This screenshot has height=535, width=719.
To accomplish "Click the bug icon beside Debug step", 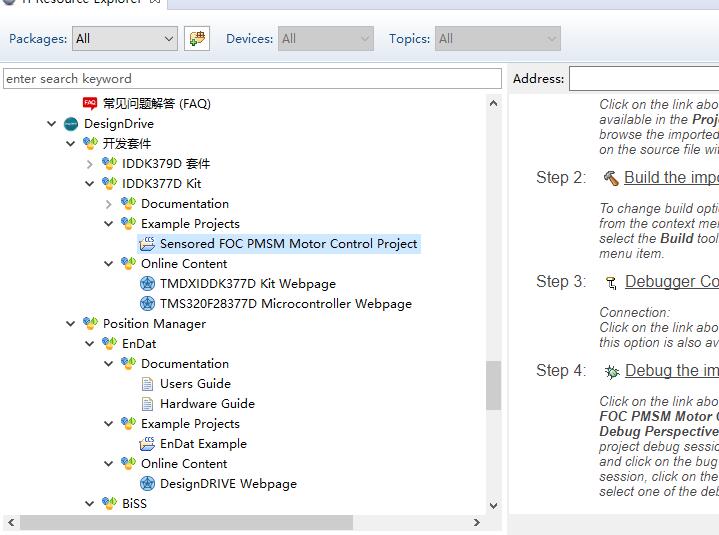I will 611,371.
